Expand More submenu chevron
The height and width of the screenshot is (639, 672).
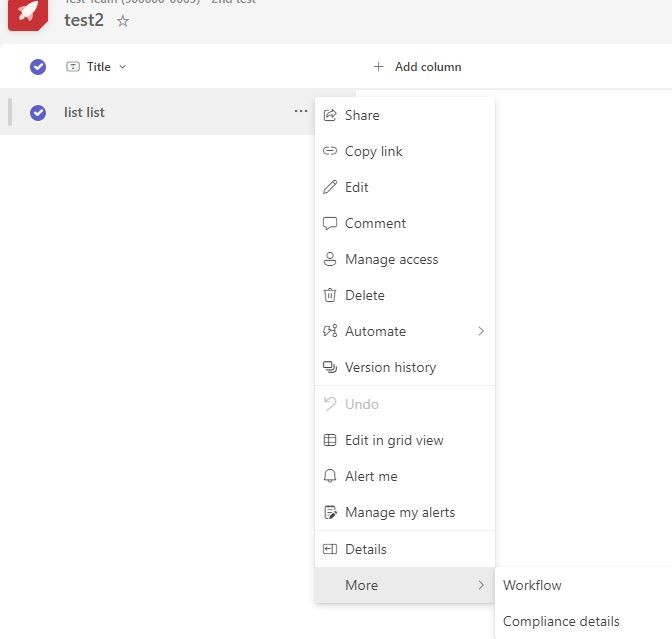click(x=481, y=585)
